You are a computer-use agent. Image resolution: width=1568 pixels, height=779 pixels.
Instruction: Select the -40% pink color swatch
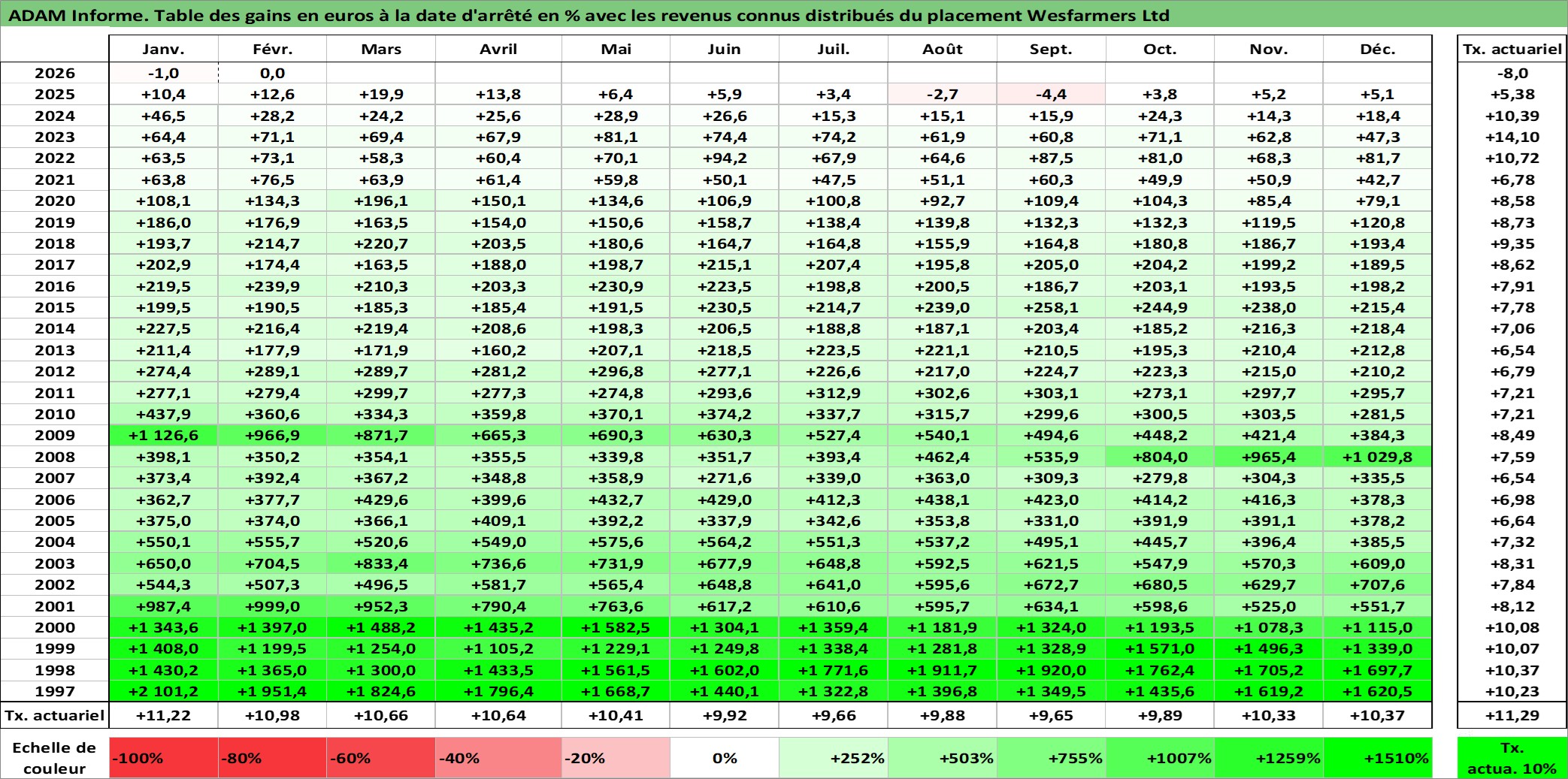tap(498, 758)
